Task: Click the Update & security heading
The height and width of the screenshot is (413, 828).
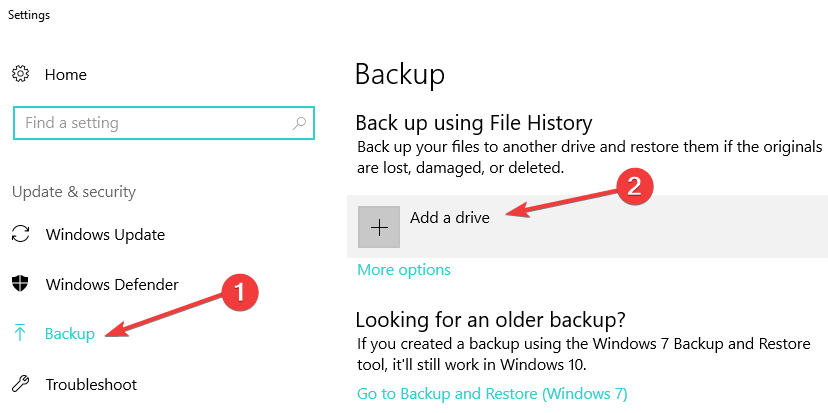Action: tap(74, 192)
